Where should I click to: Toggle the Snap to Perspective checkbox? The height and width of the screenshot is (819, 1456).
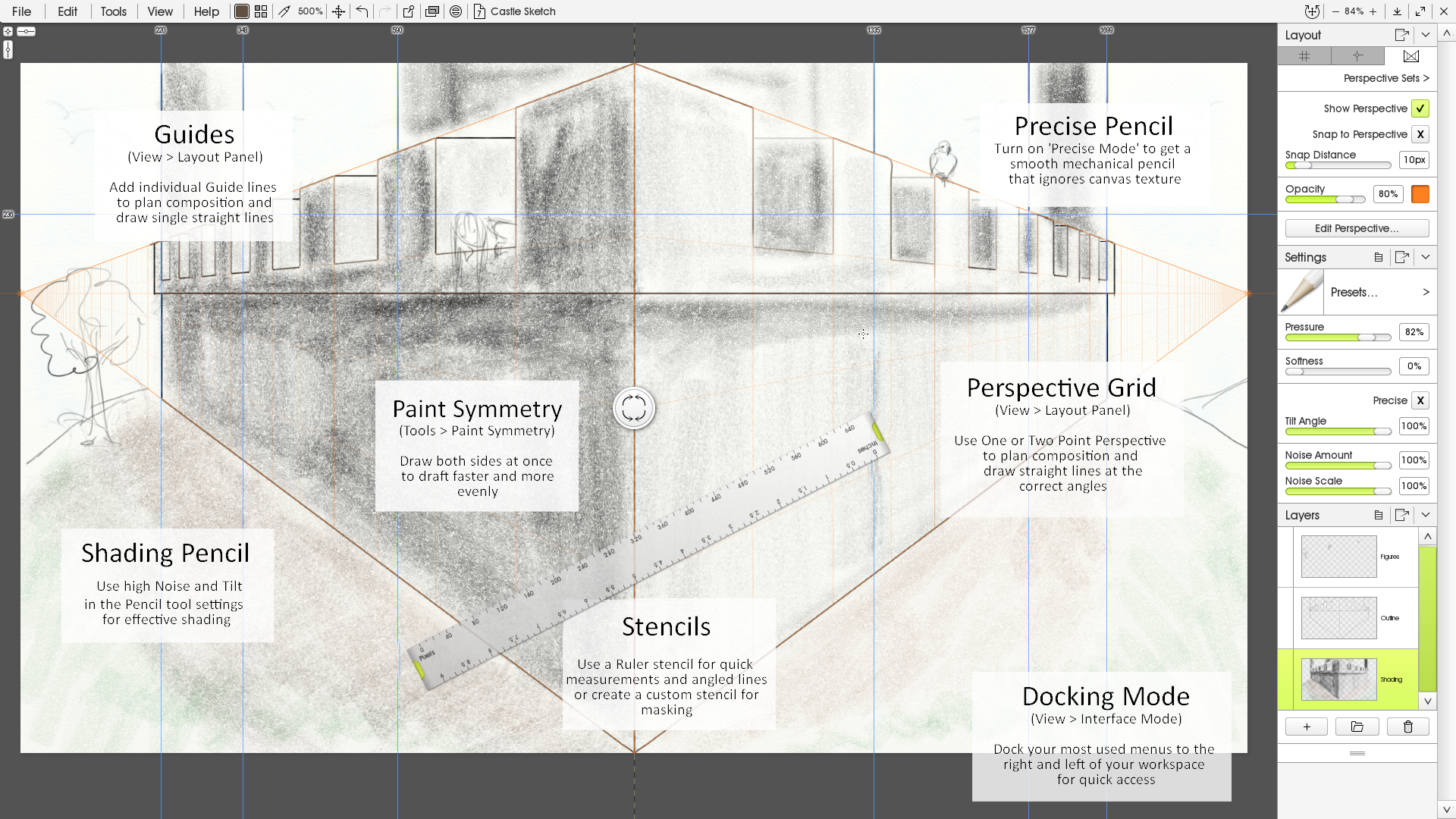(x=1420, y=134)
